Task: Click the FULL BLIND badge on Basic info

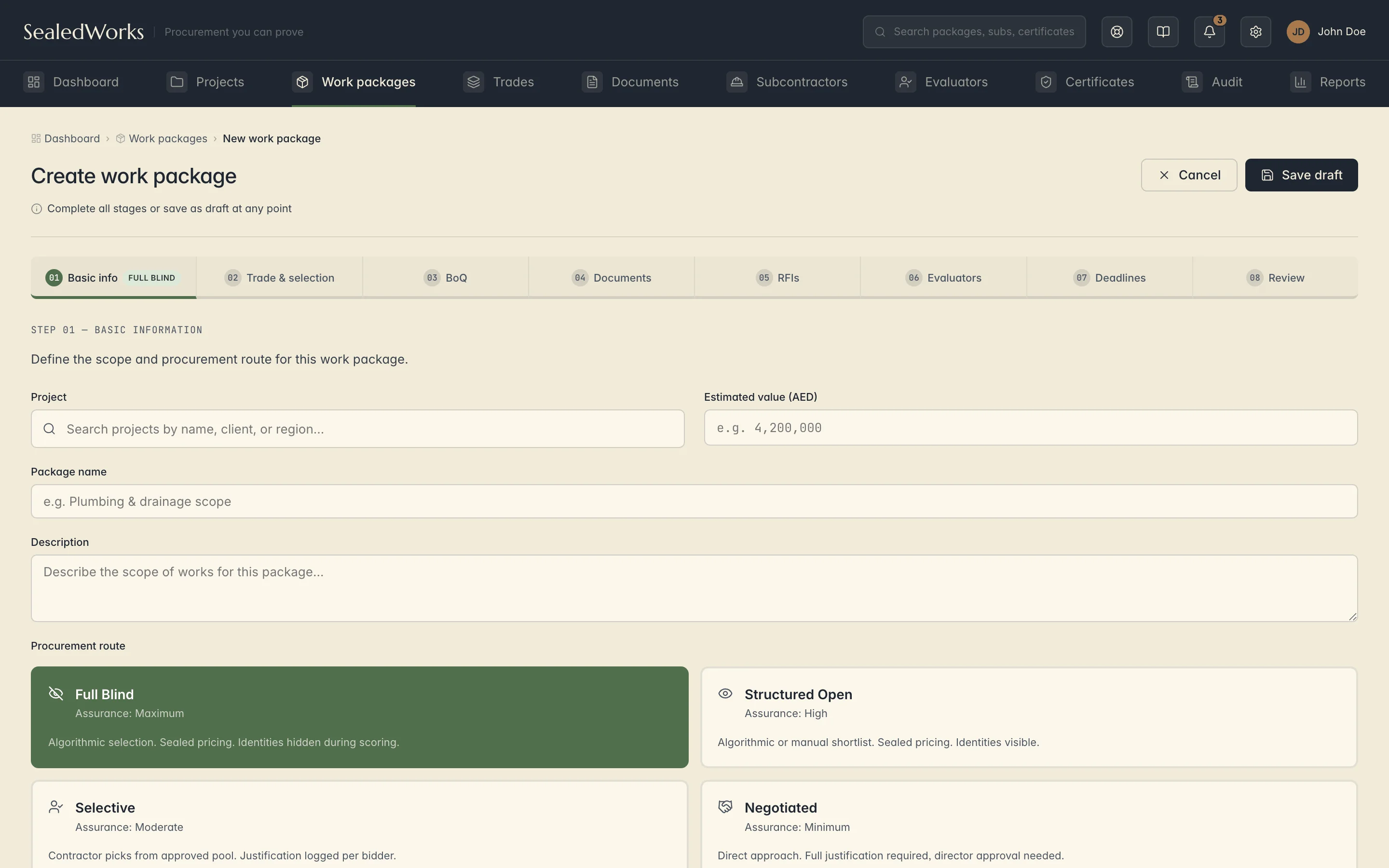Action: 151,278
